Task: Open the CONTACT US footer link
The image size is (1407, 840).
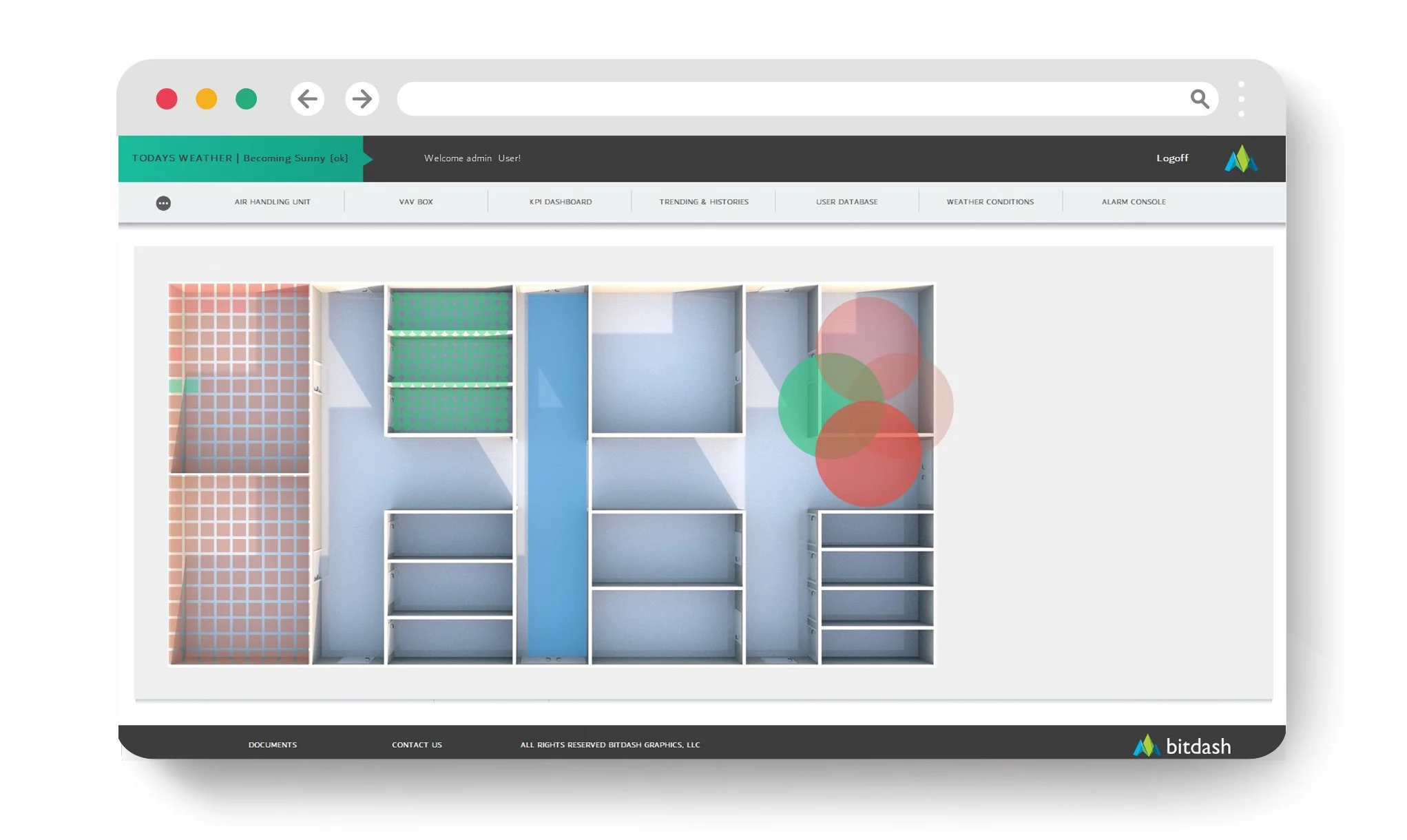Action: point(417,744)
